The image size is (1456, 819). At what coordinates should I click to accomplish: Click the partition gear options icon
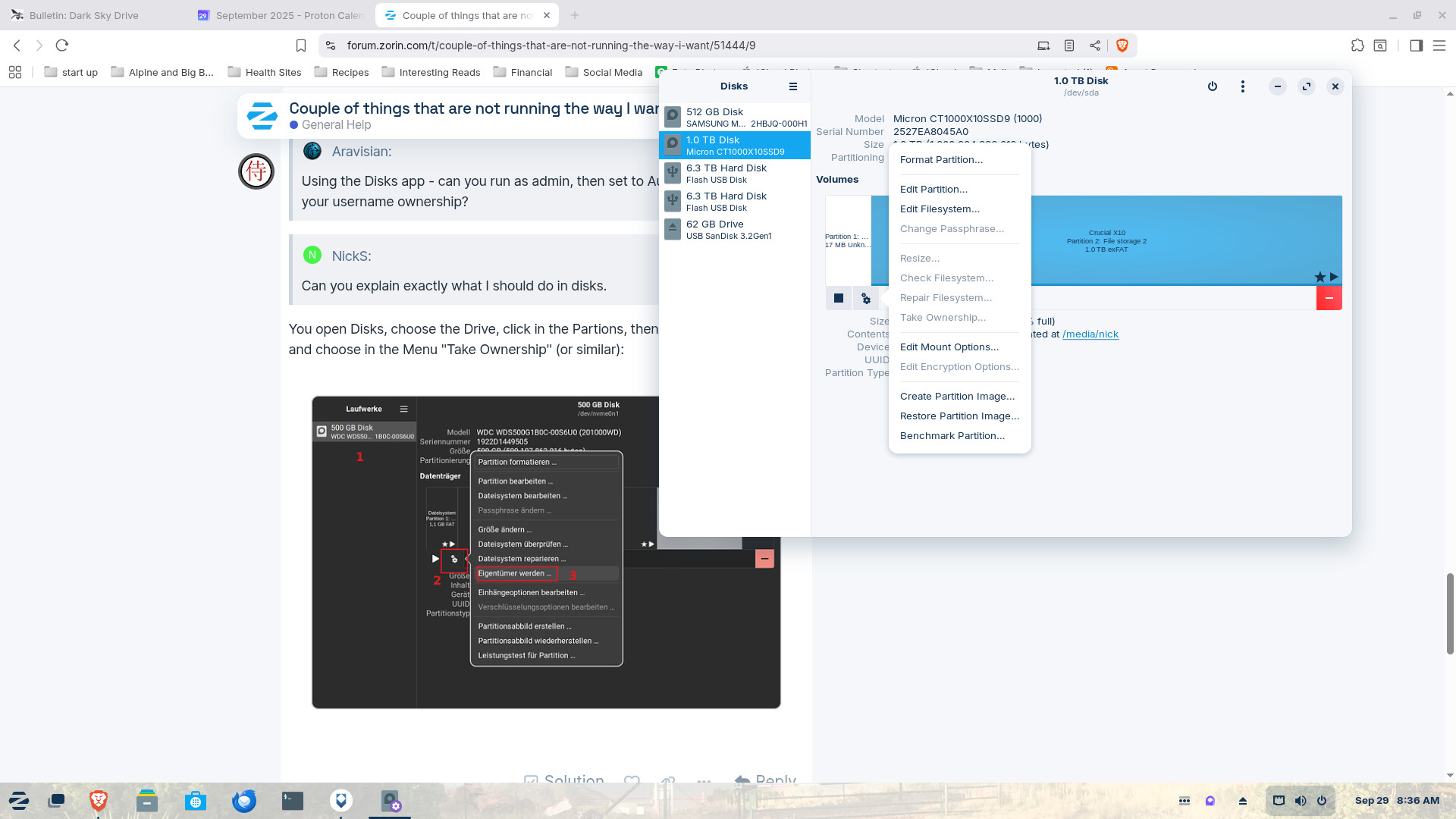865,298
